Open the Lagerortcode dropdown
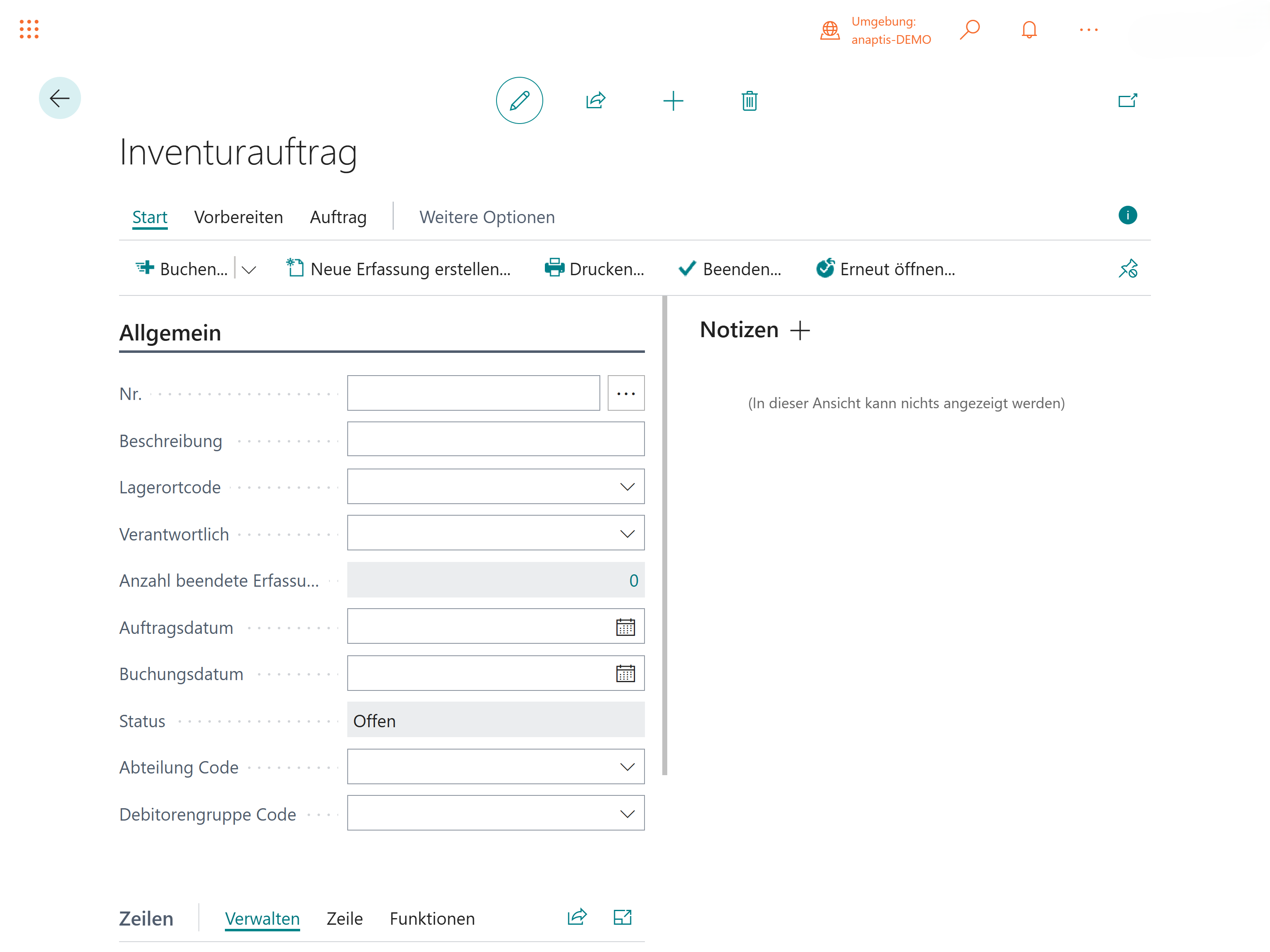This screenshot has width=1270, height=952. 627,487
